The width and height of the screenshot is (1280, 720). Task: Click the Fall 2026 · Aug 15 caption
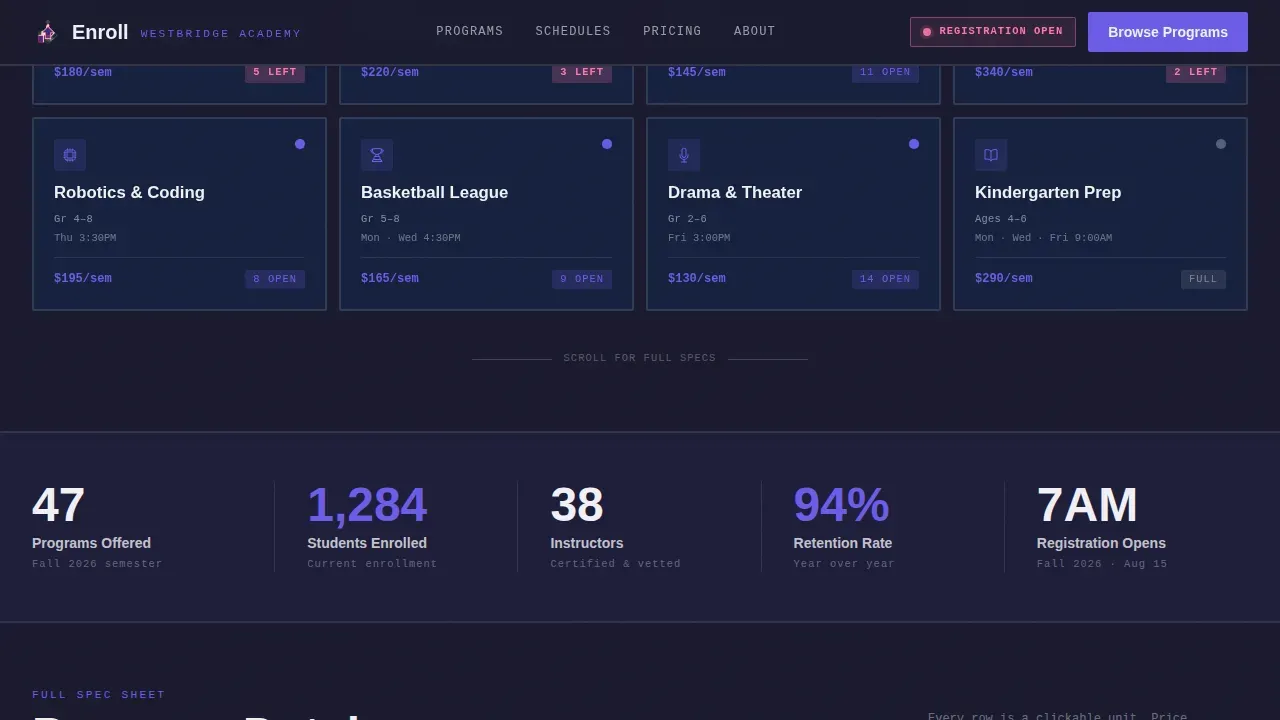(1102, 564)
